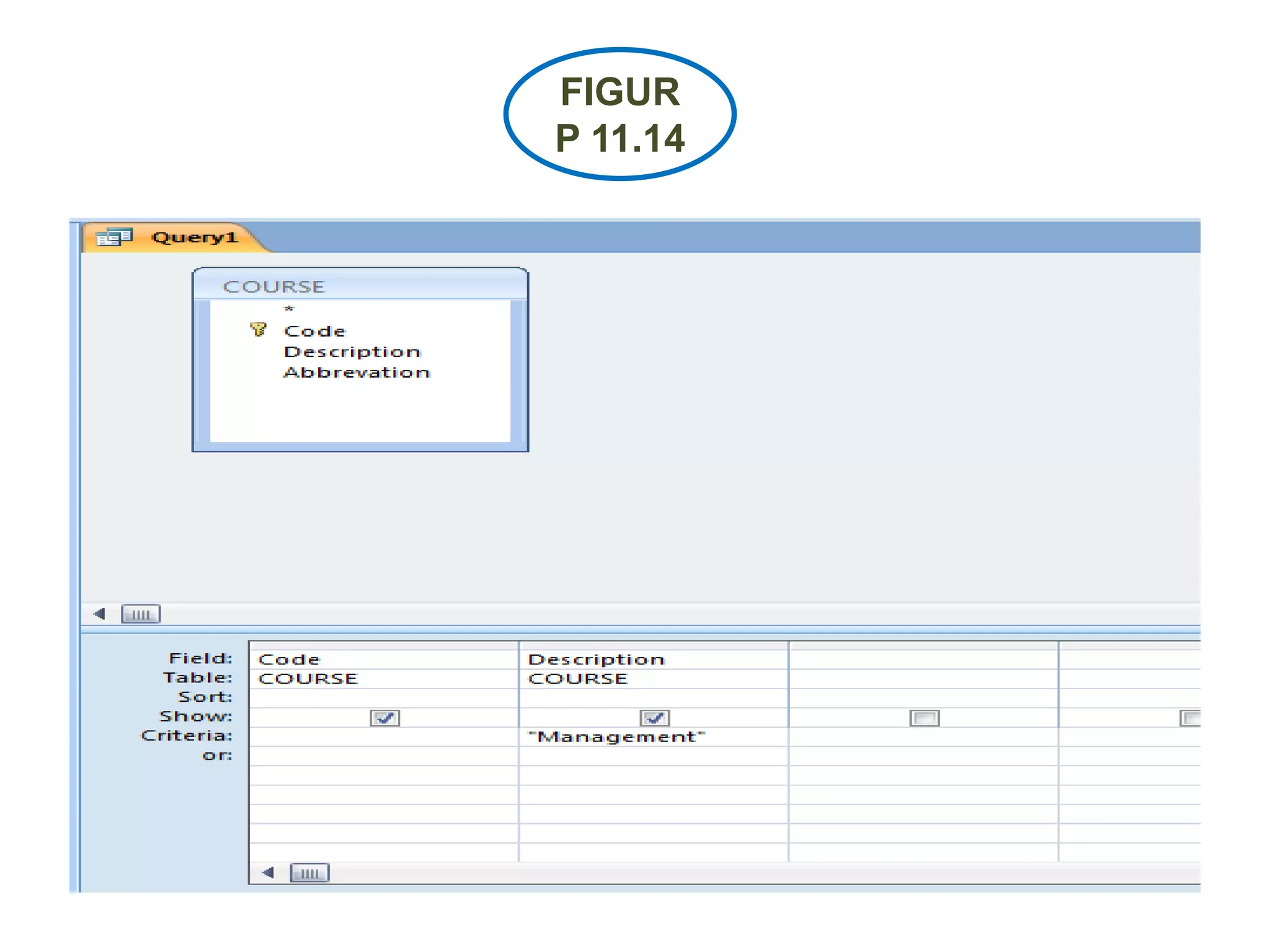The height and width of the screenshot is (952, 1270).
Task: Select Abbrevation field in COURSE table list
Action: (x=357, y=372)
